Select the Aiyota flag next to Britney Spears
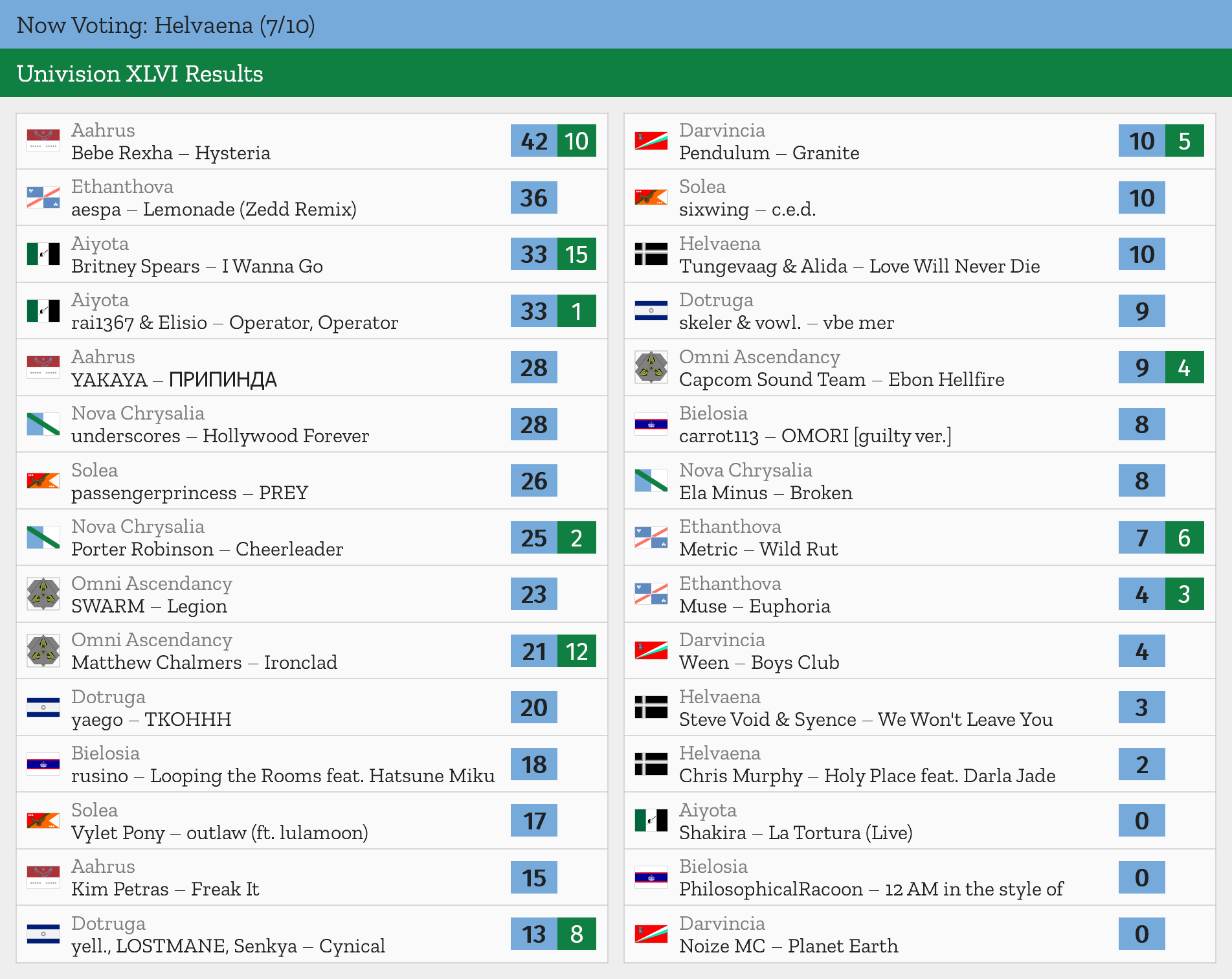Screen dimensions: 1232x979 [x=43, y=254]
